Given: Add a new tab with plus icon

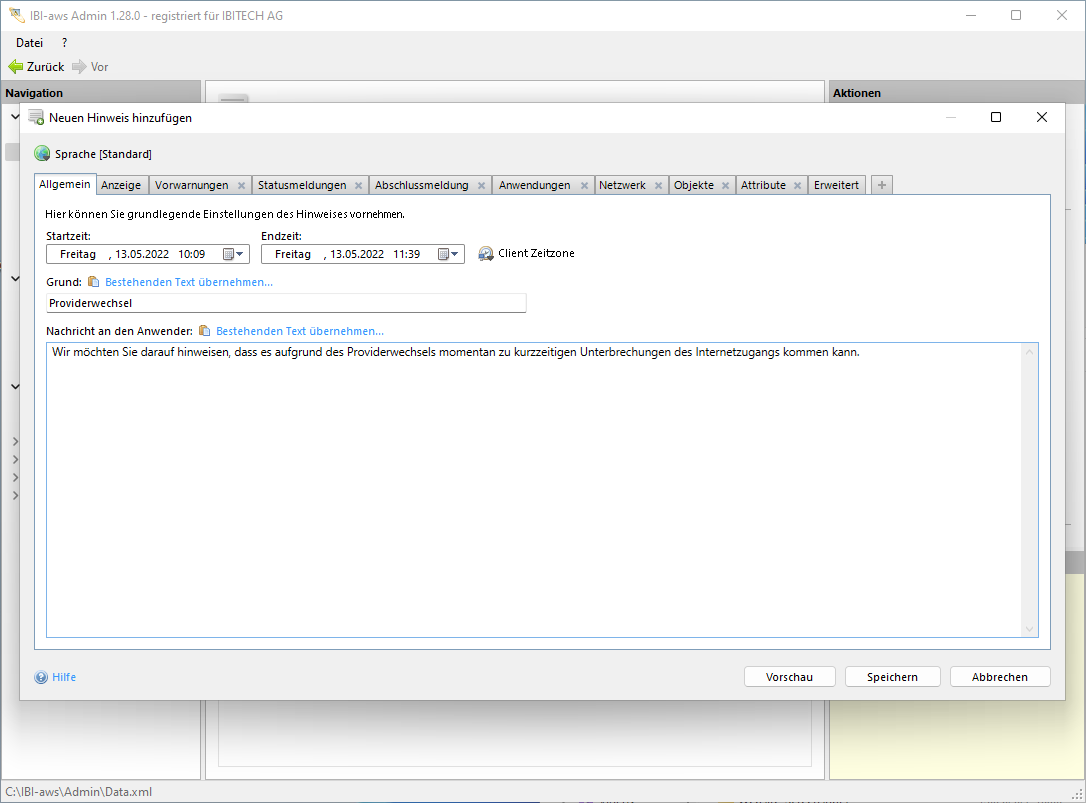Looking at the screenshot, I should [881, 185].
